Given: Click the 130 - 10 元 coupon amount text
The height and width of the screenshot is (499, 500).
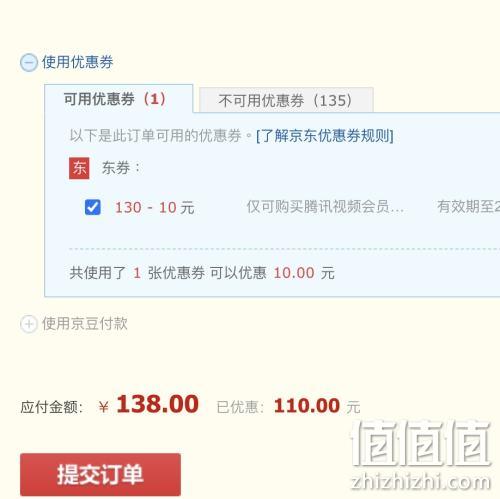Looking at the screenshot, I should [155, 207].
